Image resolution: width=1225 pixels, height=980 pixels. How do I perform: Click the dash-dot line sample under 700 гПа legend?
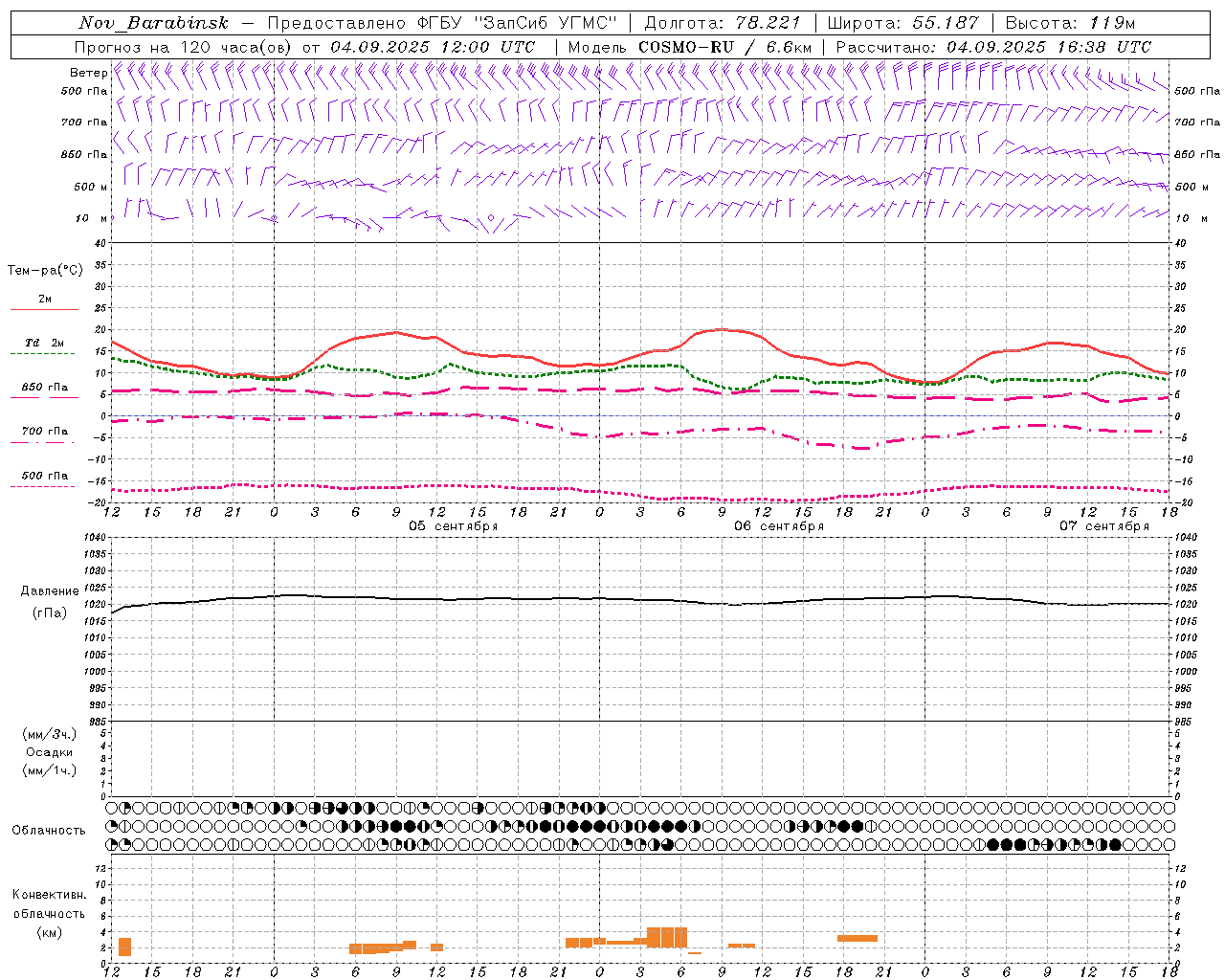coord(42,443)
